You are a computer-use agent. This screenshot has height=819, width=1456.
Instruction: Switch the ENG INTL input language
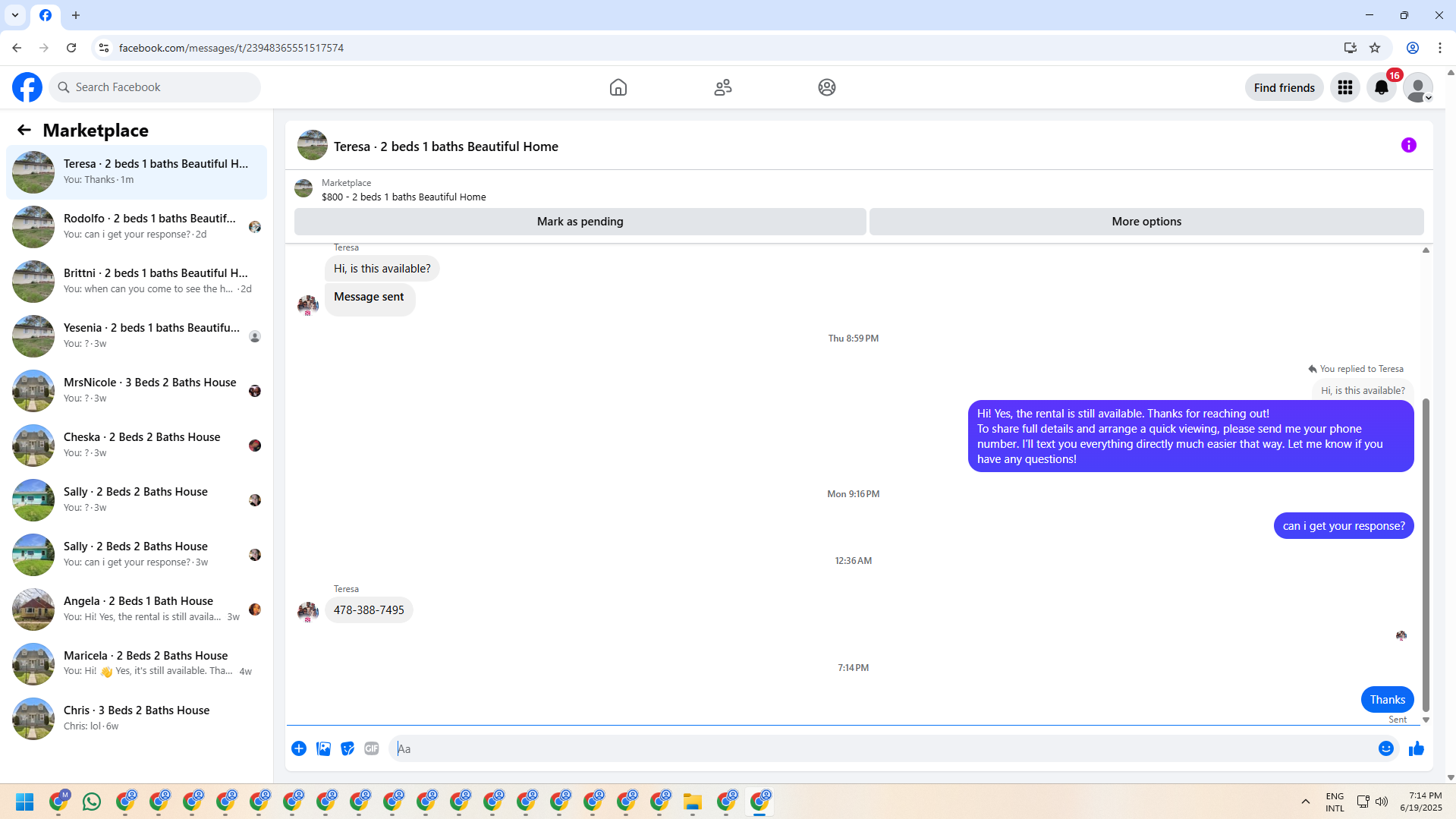pyautogui.click(x=1335, y=802)
